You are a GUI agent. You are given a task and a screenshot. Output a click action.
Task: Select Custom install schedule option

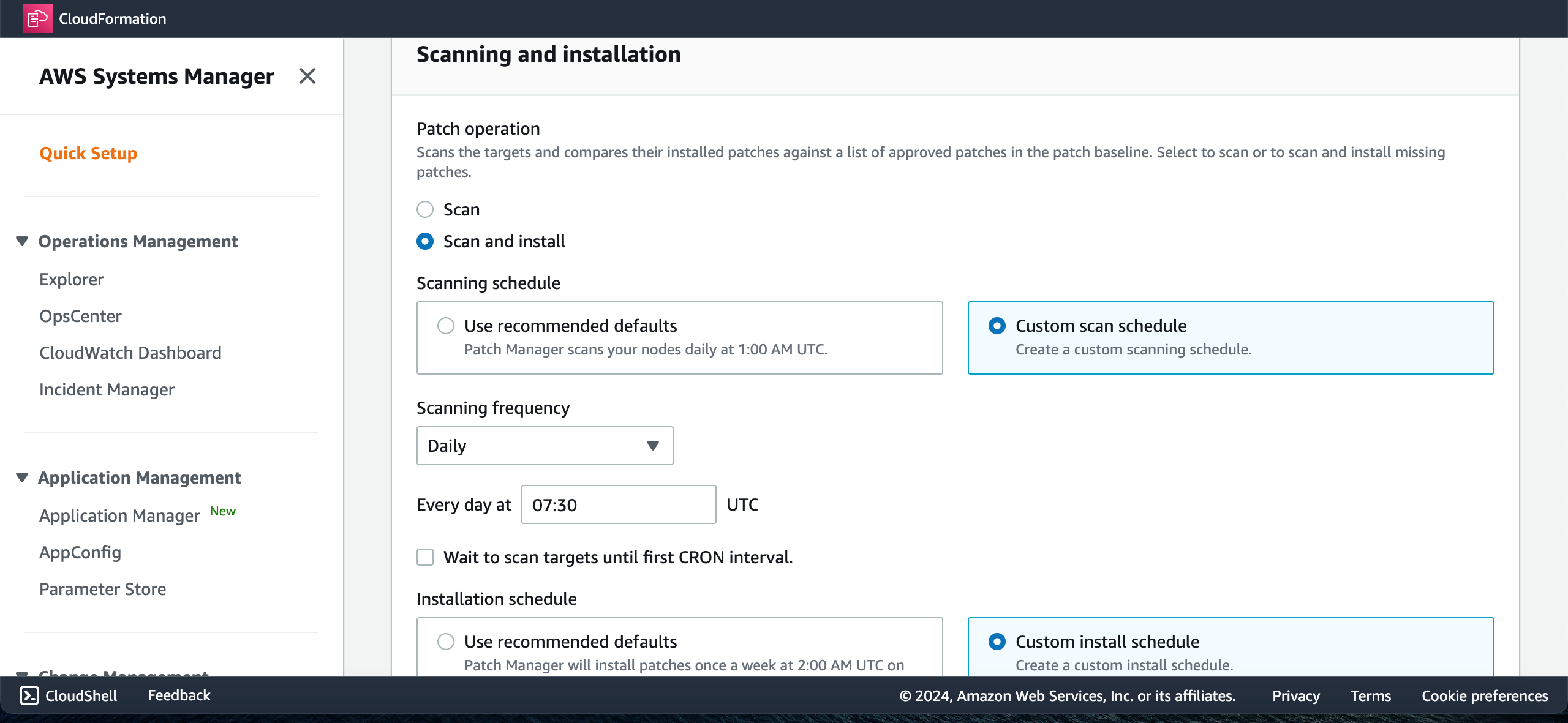point(997,642)
